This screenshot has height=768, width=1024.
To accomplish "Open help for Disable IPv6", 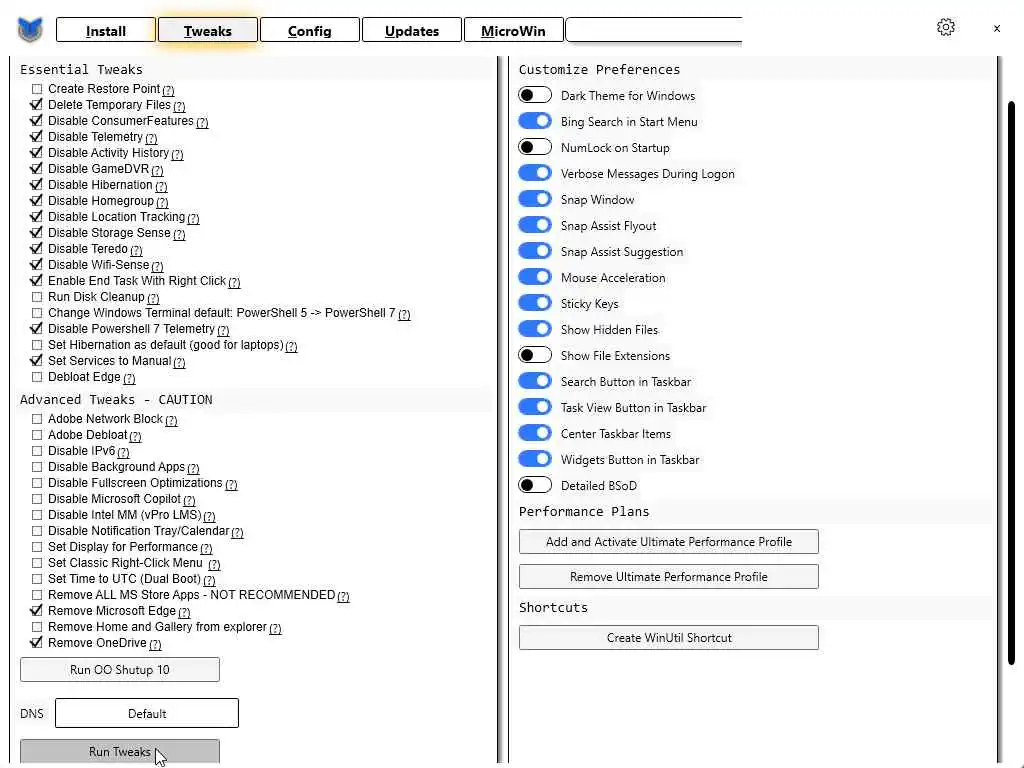I will (123, 453).
